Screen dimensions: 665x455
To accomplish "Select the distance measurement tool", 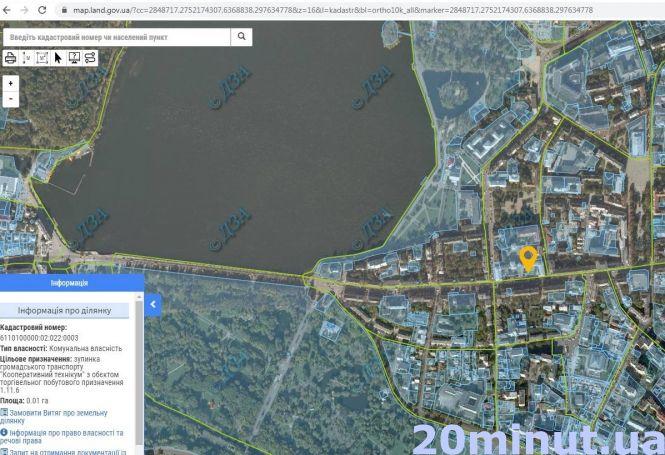I will point(26,57).
